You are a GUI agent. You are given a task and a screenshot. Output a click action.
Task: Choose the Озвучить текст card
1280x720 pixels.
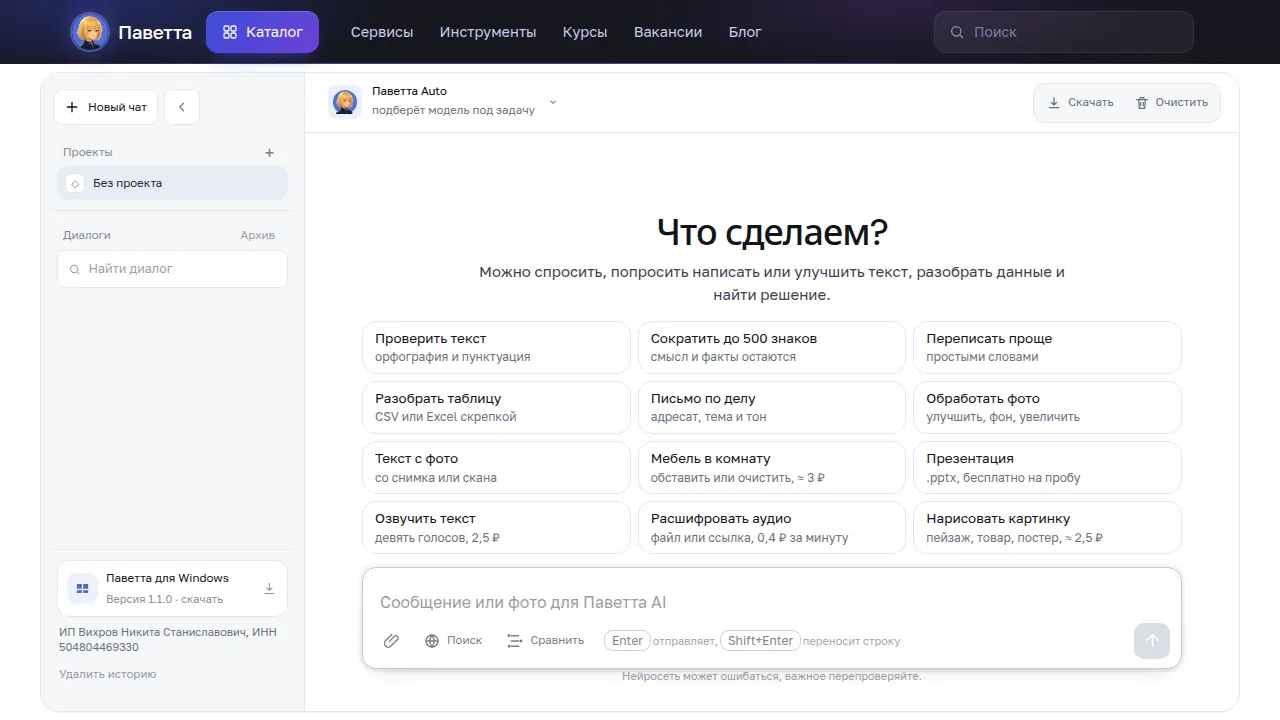496,528
